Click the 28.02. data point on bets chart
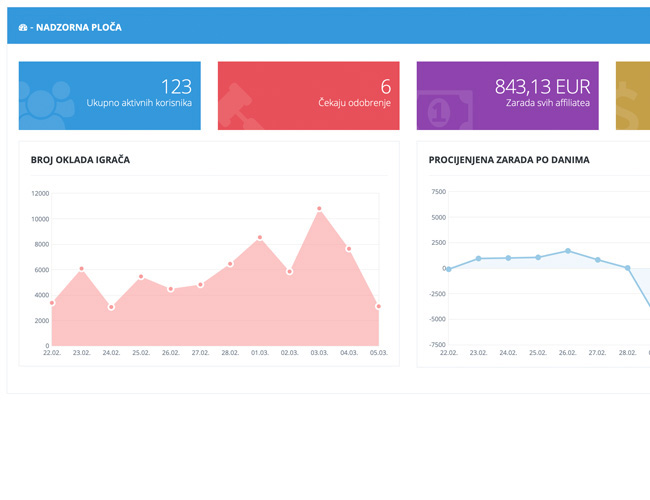Screen dimensions: 650x500 click(230, 264)
